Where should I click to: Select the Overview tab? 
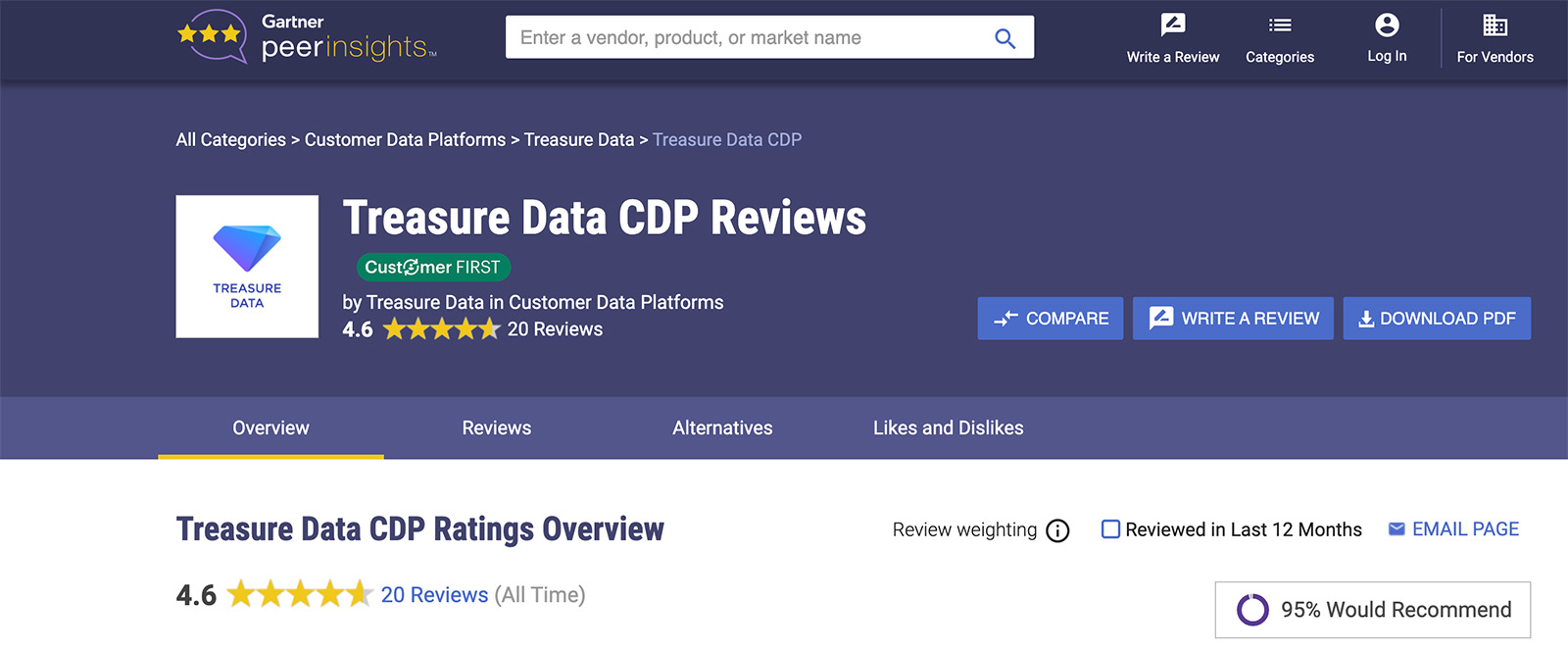[x=270, y=428]
